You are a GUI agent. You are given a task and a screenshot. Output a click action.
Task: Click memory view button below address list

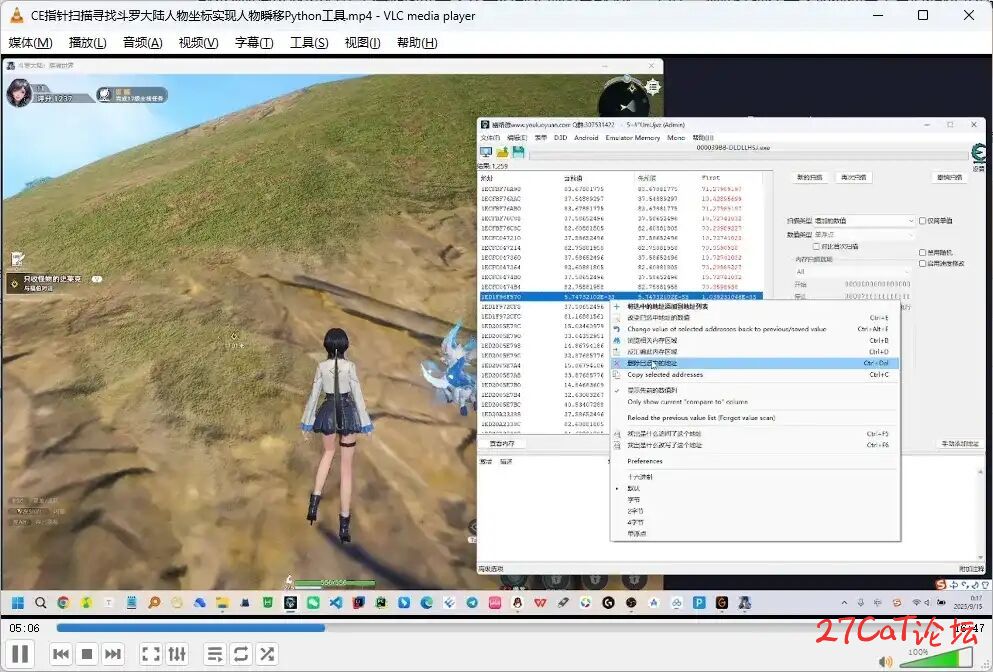[502, 443]
